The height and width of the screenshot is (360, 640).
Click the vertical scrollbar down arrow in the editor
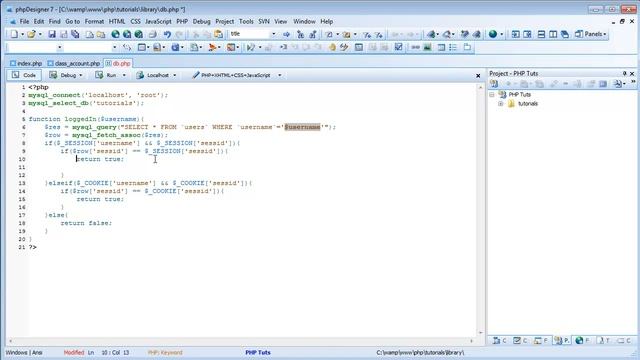point(480,333)
